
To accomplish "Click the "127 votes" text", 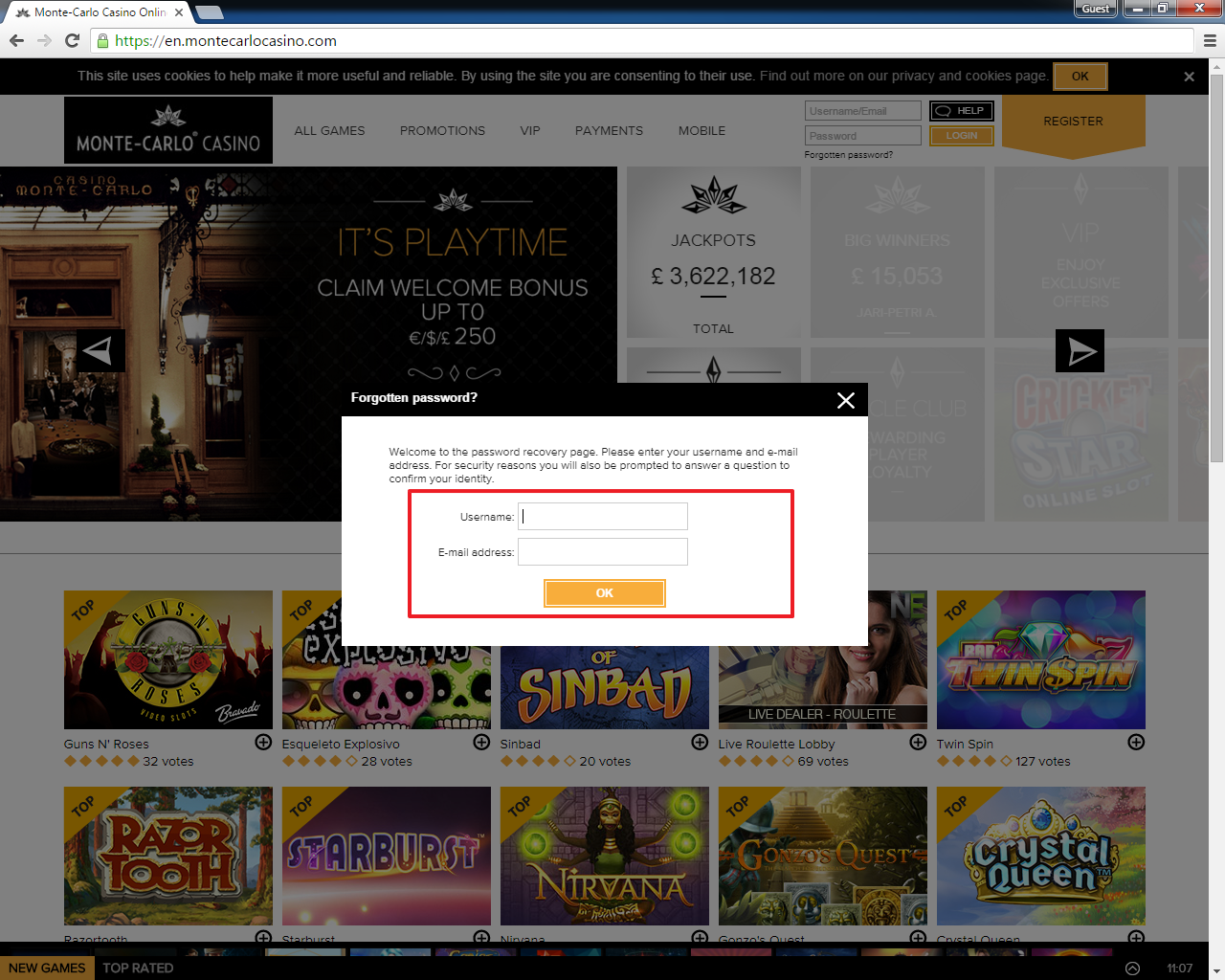I will [1043, 762].
